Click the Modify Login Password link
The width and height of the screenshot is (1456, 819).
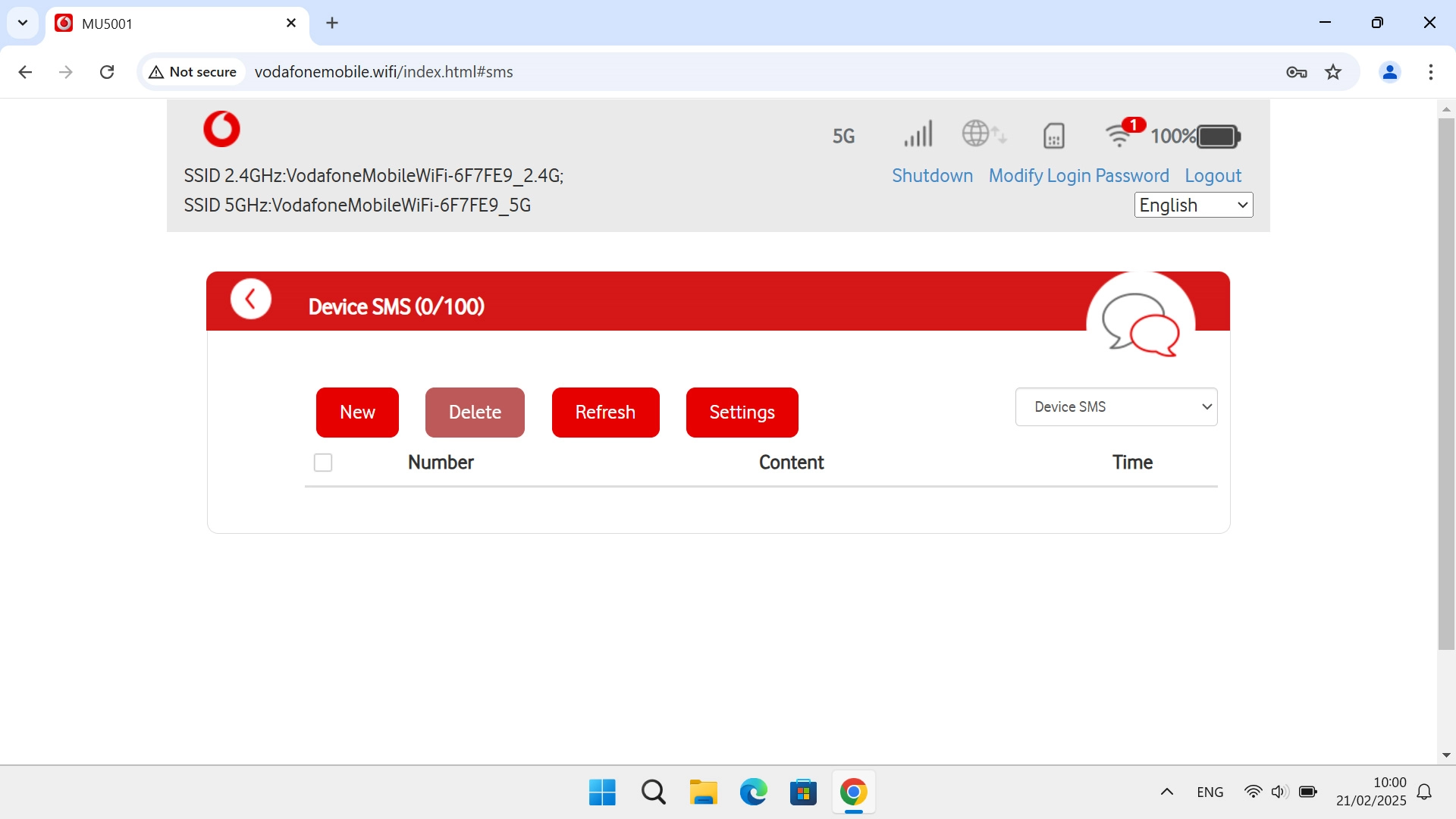(1078, 176)
